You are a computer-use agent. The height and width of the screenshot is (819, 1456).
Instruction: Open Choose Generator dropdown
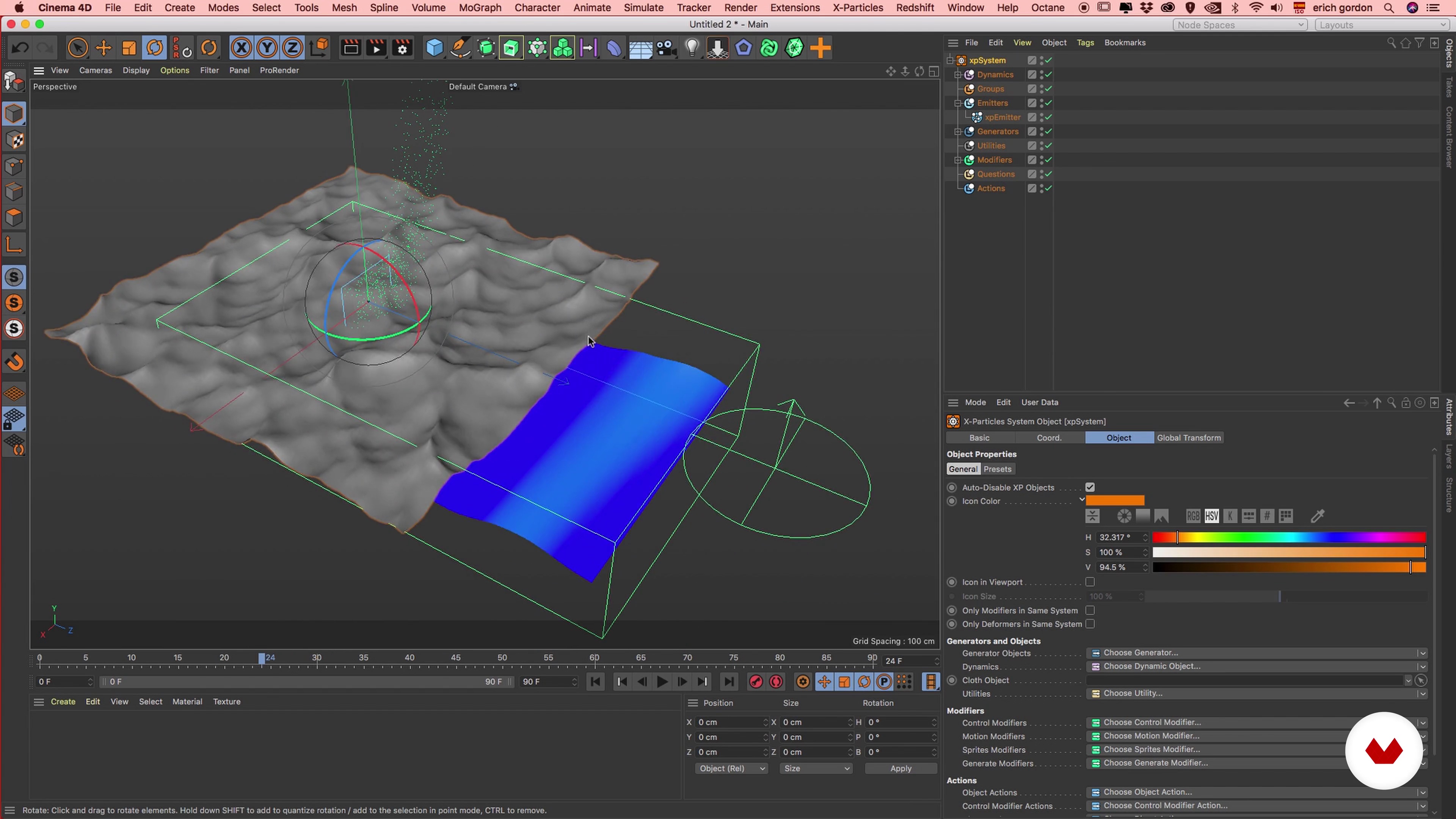click(x=1257, y=653)
